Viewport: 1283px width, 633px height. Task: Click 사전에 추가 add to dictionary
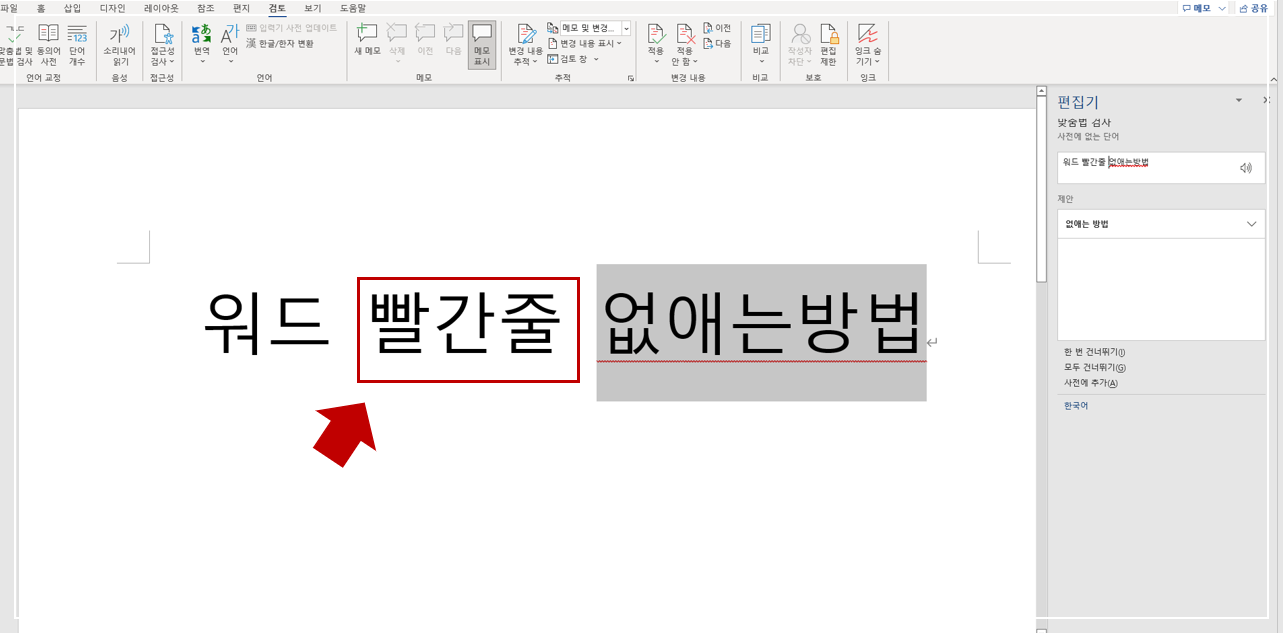(x=1091, y=383)
